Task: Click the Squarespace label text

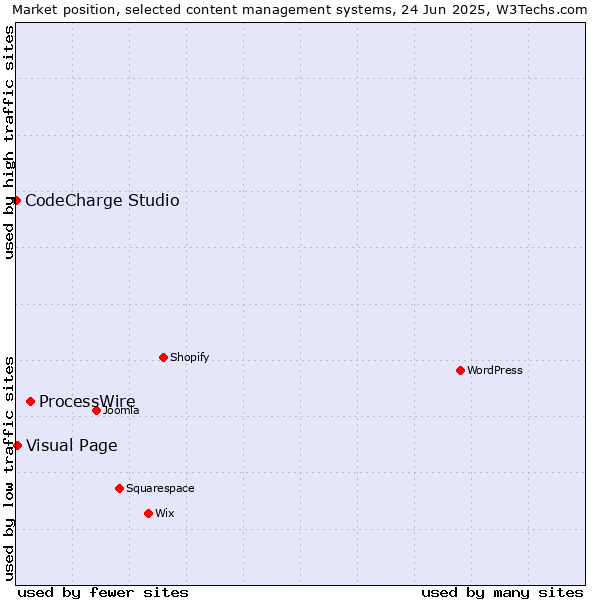Action: (x=160, y=489)
